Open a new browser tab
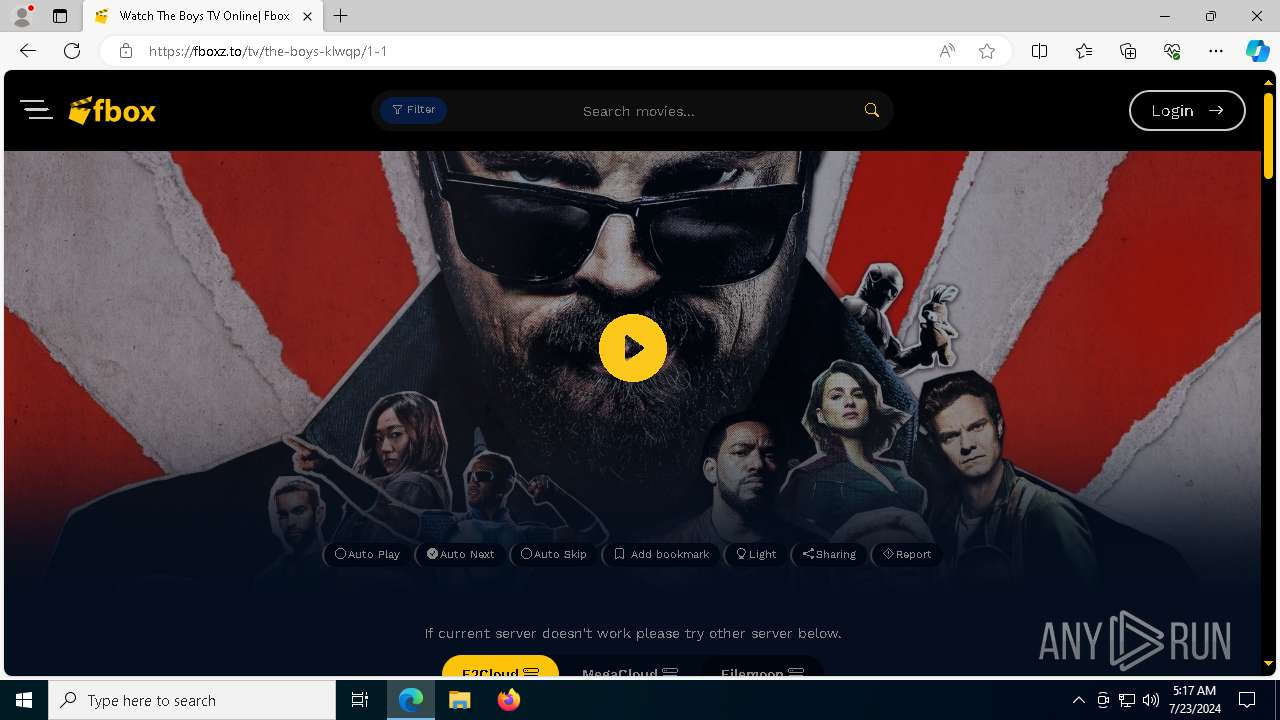The height and width of the screenshot is (720, 1280). pyautogui.click(x=341, y=16)
